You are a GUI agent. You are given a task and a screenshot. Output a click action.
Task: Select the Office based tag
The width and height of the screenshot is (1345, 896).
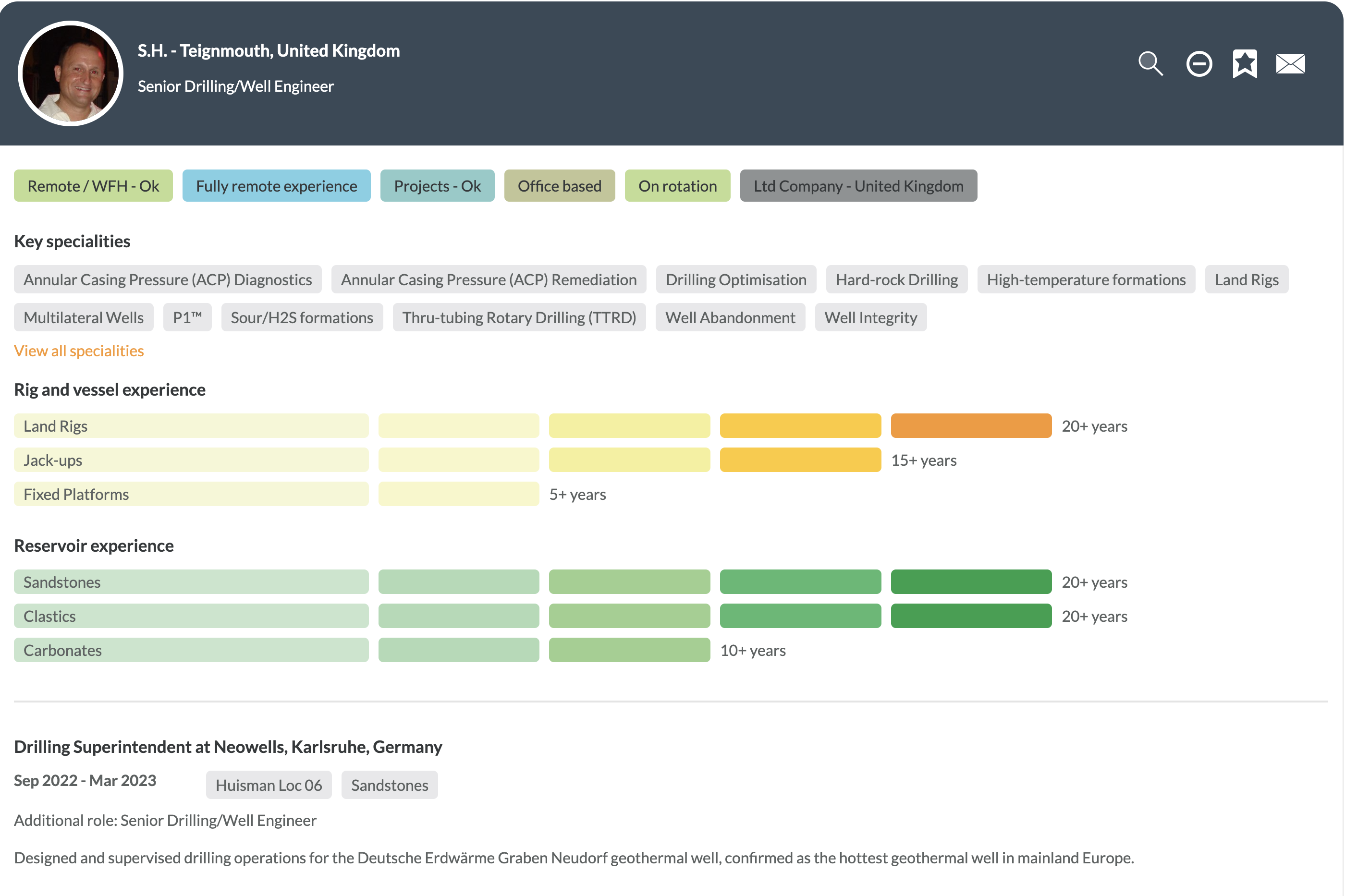tap(559, 186)
